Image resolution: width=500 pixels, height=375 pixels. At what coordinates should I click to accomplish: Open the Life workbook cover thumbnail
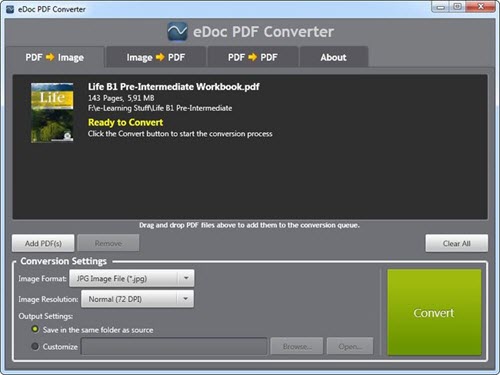pyautogui.click(x=52, y=113)
